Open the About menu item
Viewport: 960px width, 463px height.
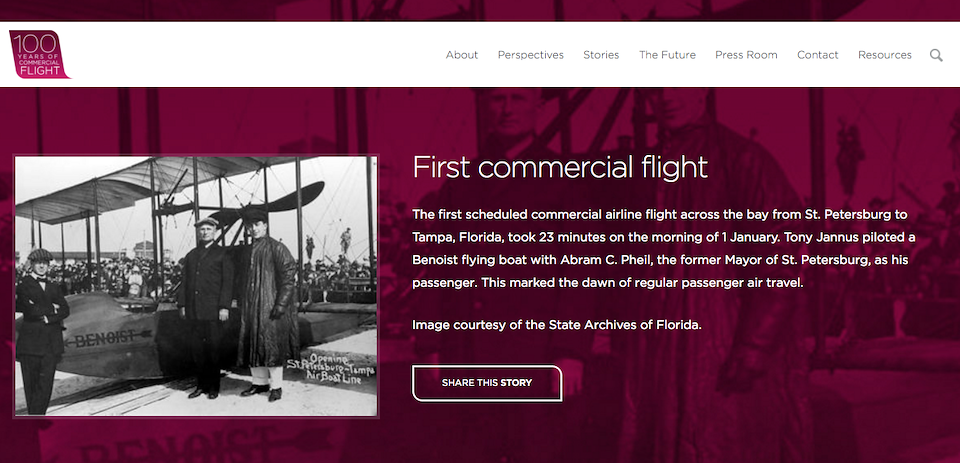pos(462,55)
